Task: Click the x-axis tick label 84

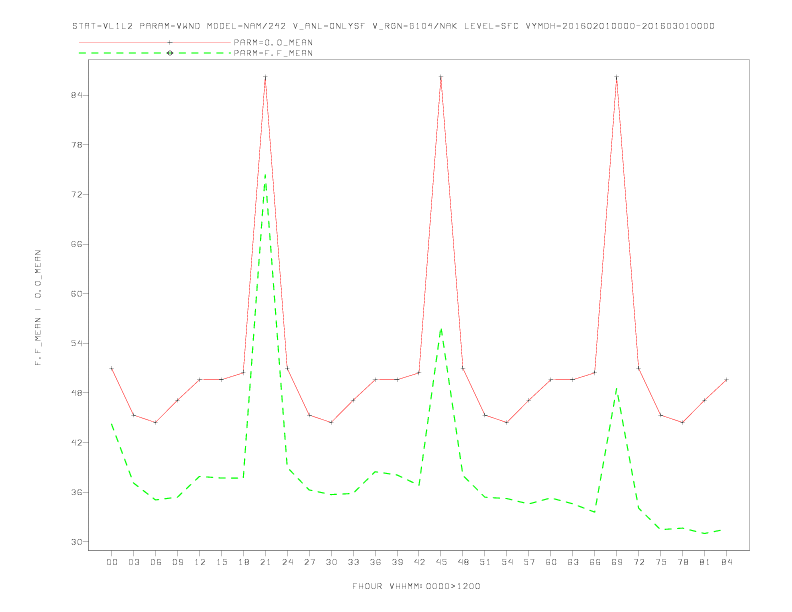Action: click(726, 562)
